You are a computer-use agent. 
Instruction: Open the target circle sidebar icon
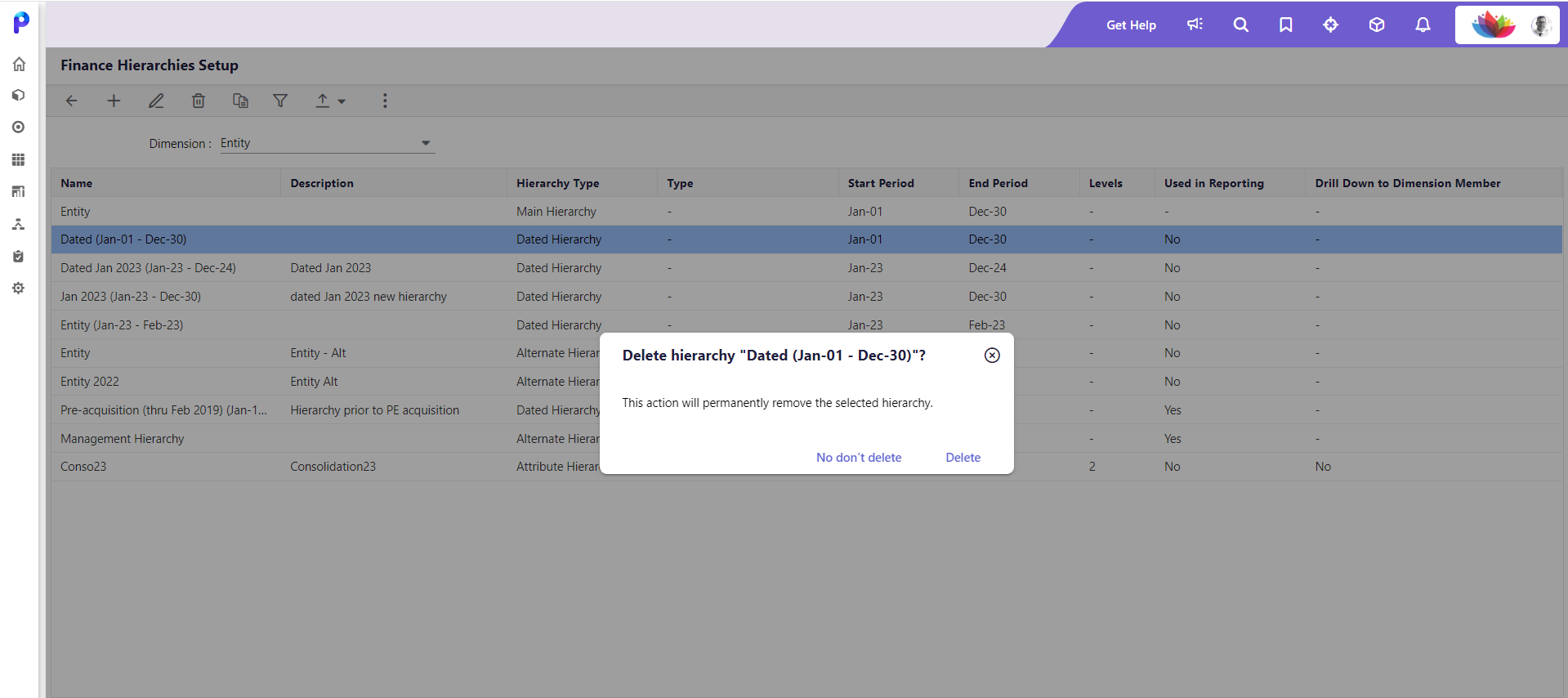[19, 128]
